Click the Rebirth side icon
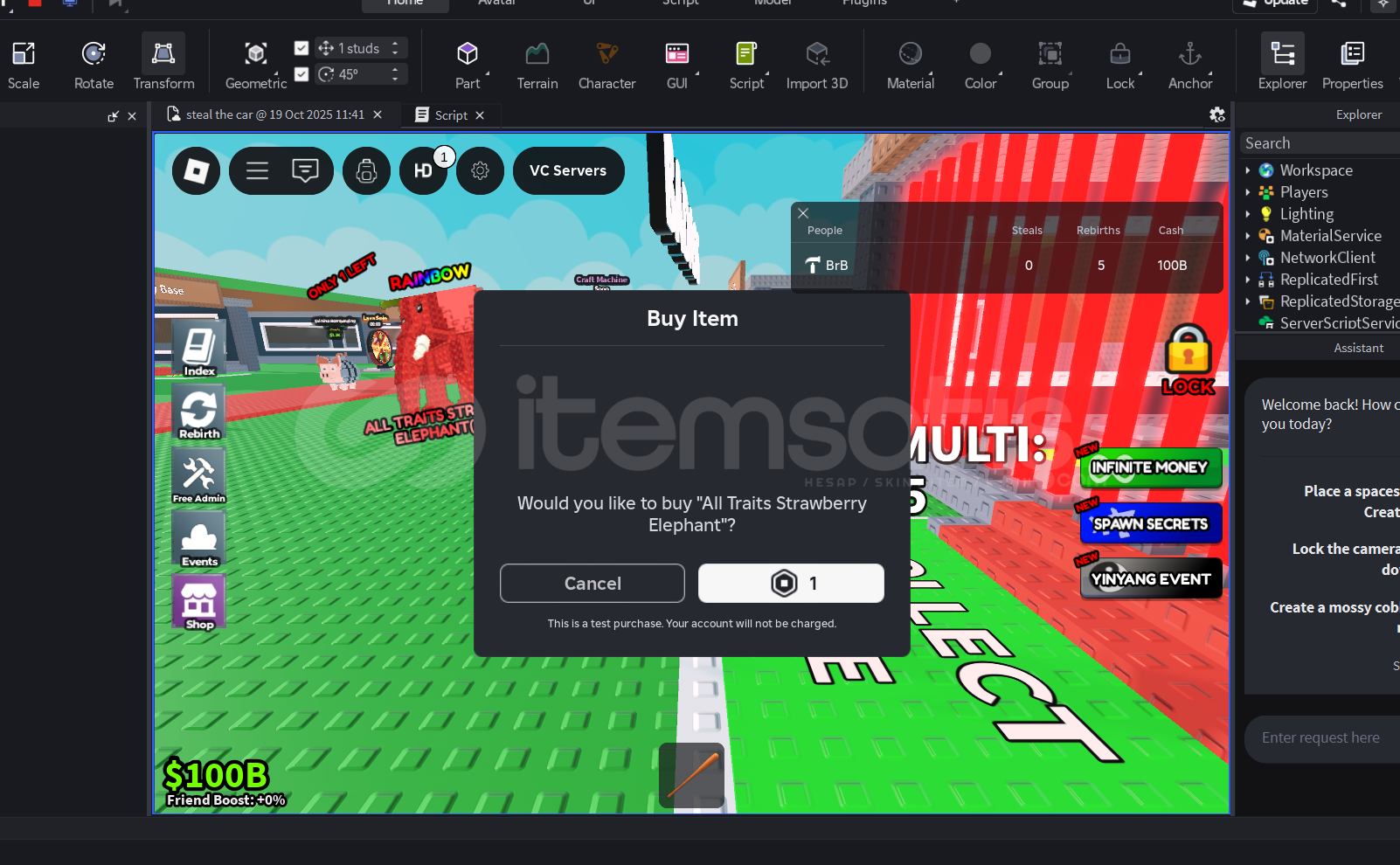Image resolution: width=1400 pixels, height=865 pixels. coord(199,411)
